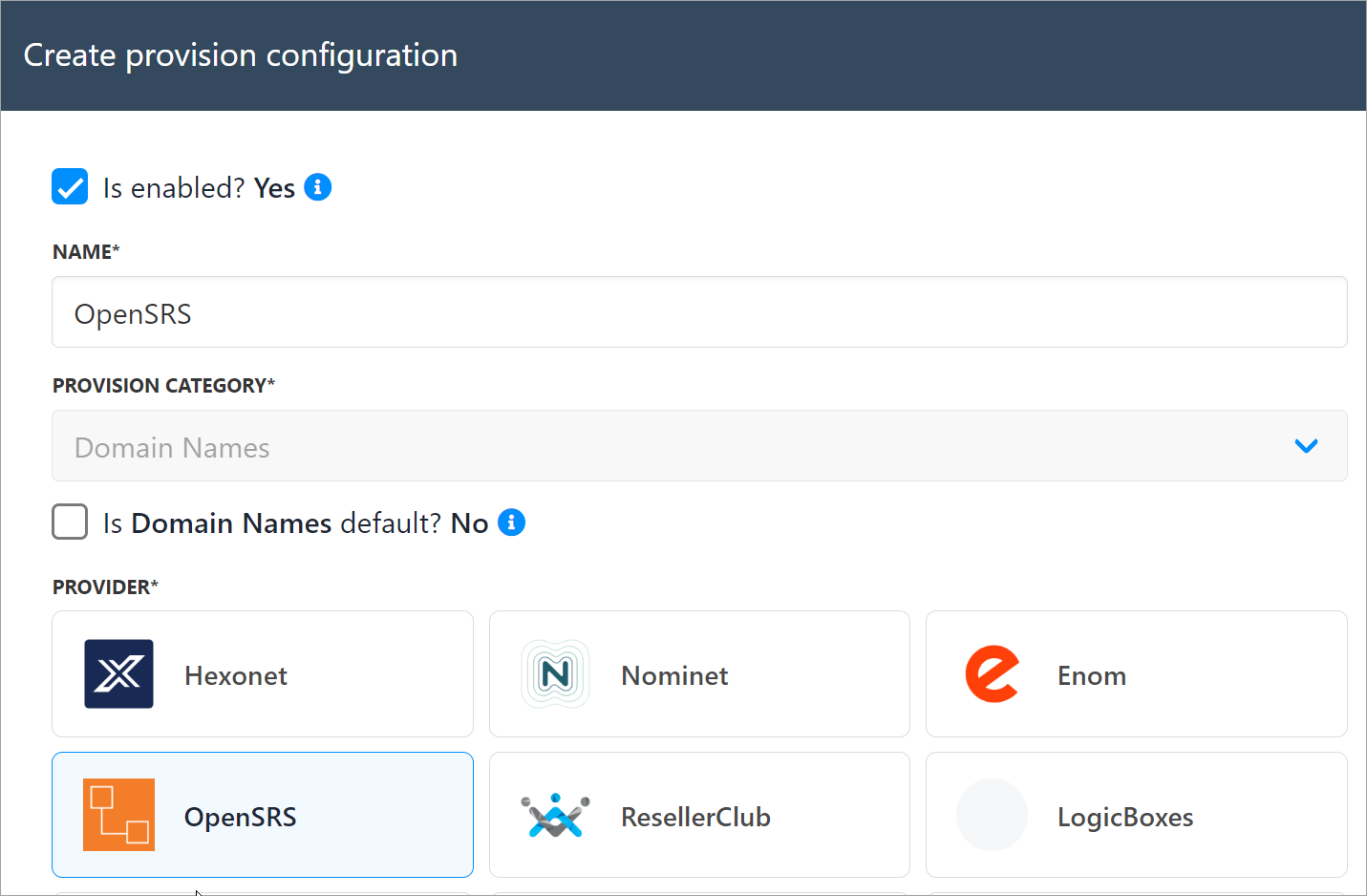
Task: Click the blue chevron in category field
Action: (1306, 446)
